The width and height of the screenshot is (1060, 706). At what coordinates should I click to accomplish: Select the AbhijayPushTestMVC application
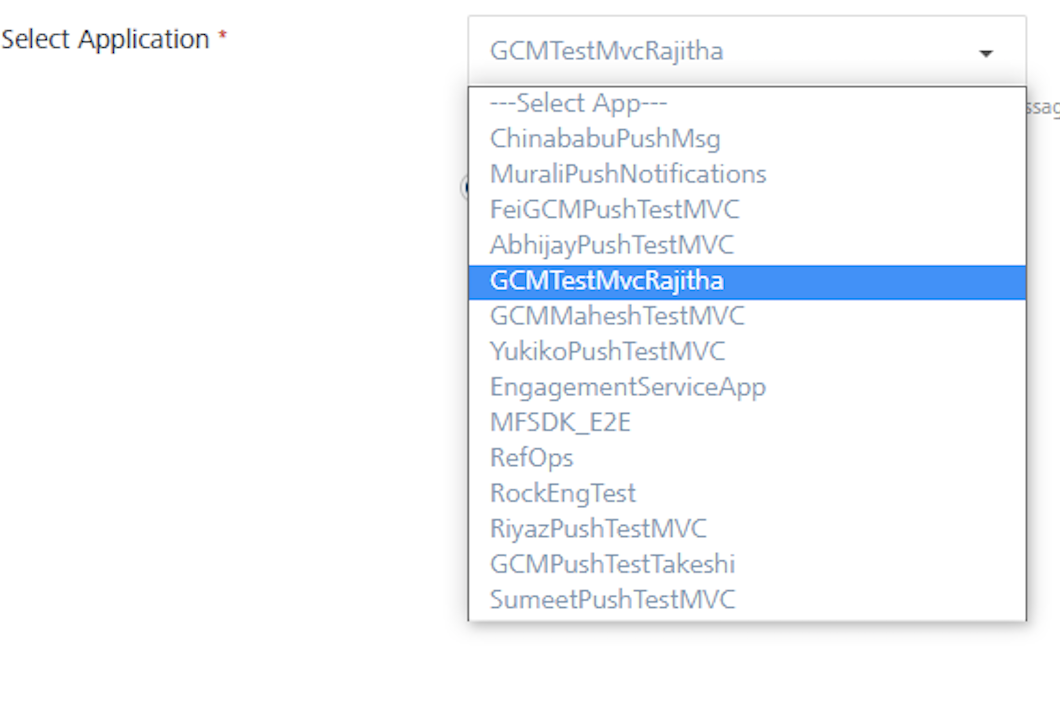click(x=611, y=245)
